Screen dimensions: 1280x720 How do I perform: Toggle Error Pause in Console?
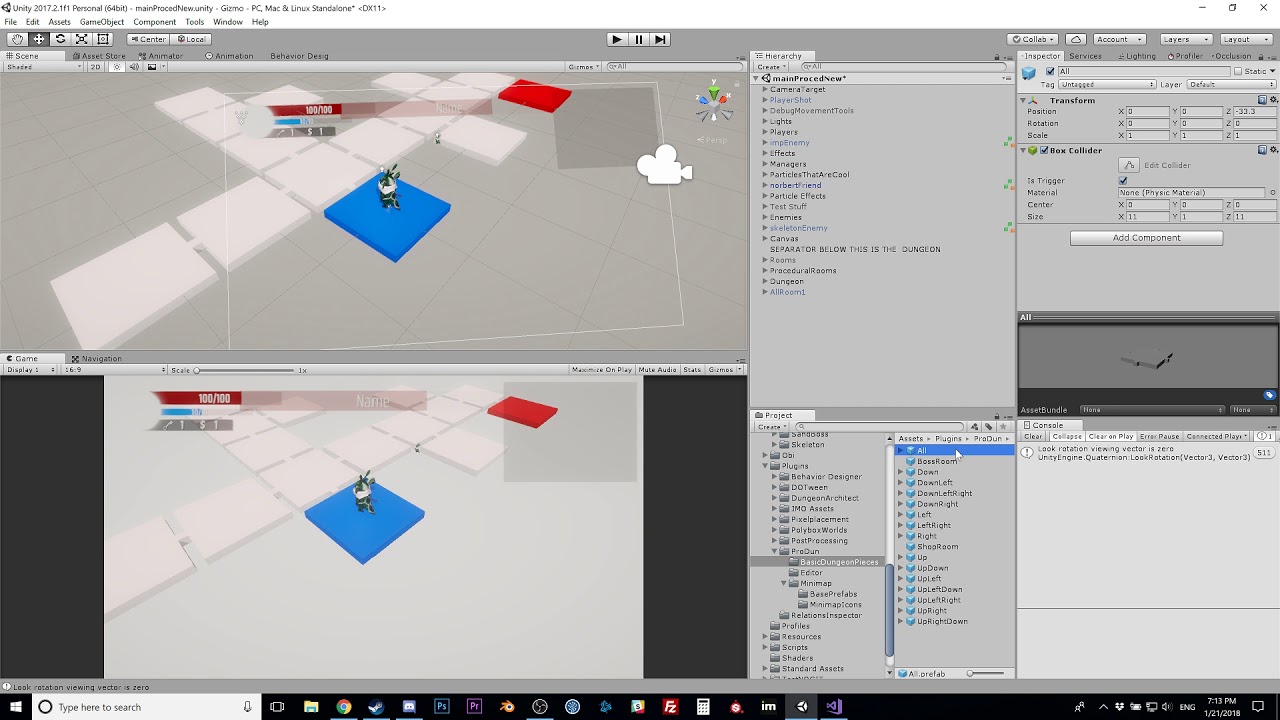point(1159,437)
